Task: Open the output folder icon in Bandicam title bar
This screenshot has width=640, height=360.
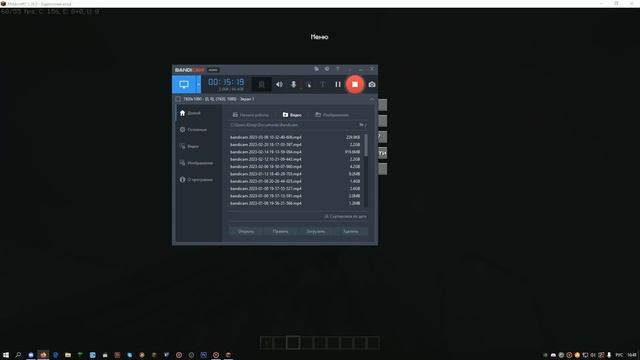Action: 316,69
